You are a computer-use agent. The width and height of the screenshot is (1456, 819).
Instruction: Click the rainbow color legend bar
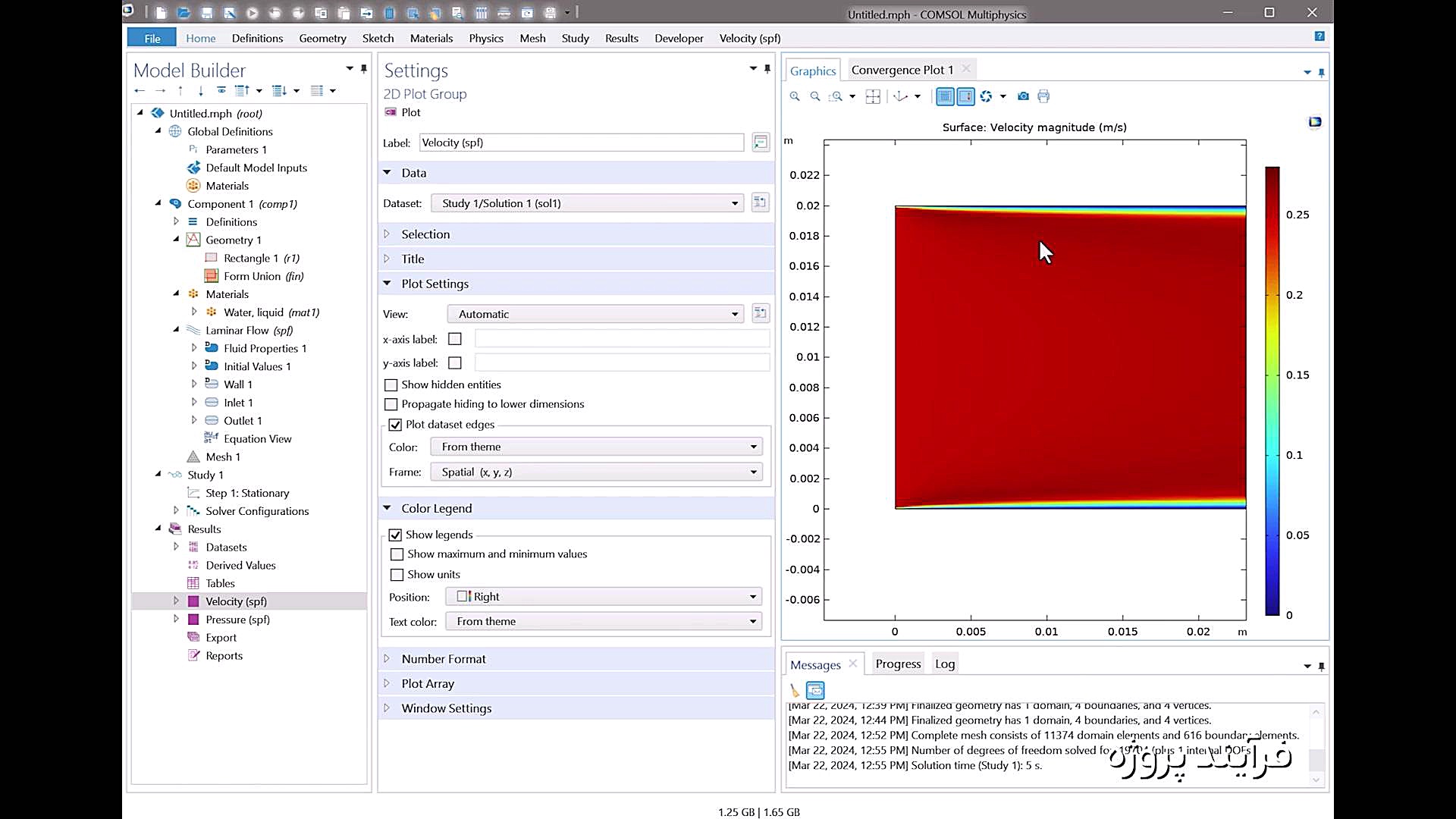click(1272, 391)
